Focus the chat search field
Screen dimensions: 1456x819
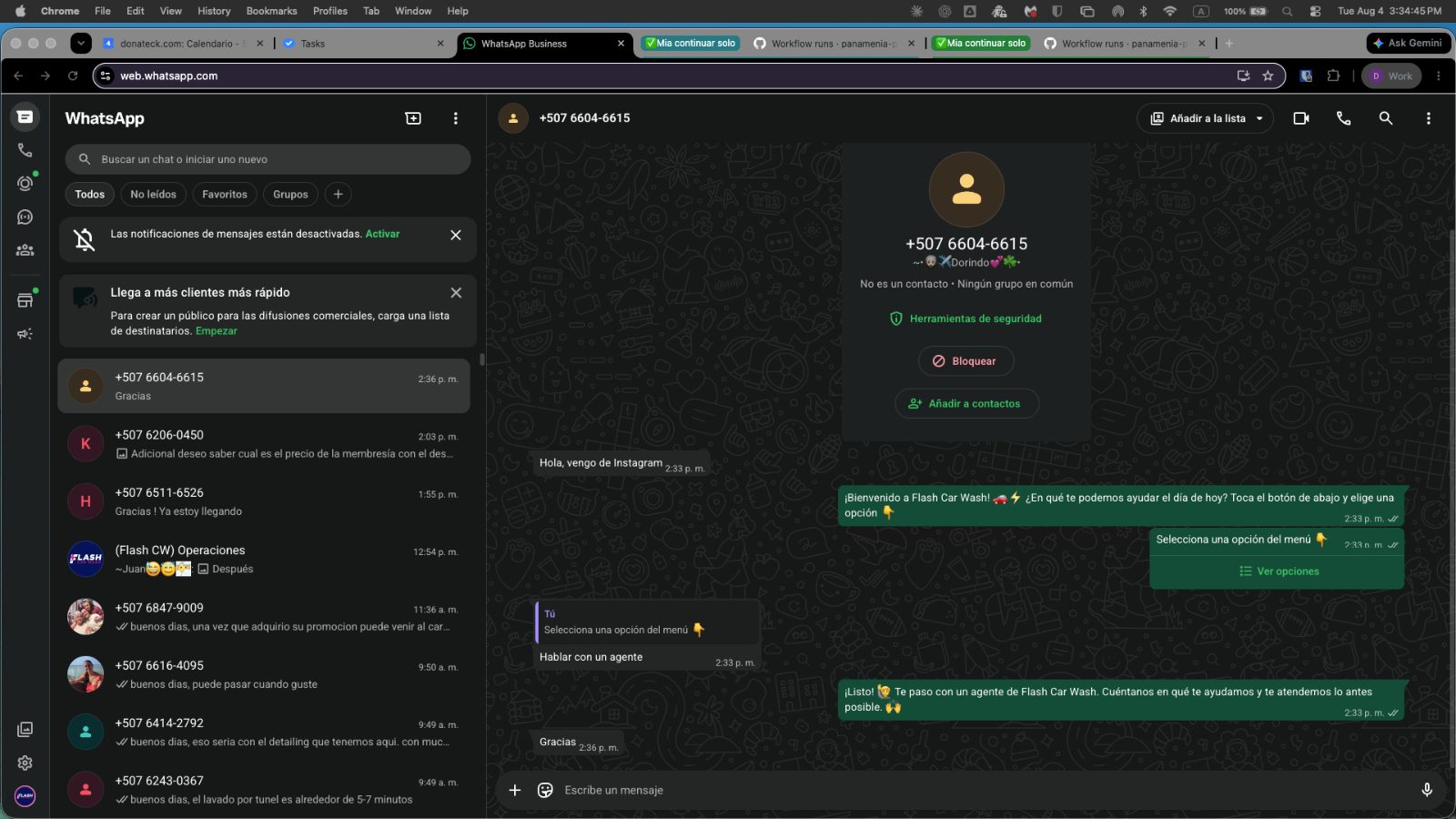click(x=268, y=159)
